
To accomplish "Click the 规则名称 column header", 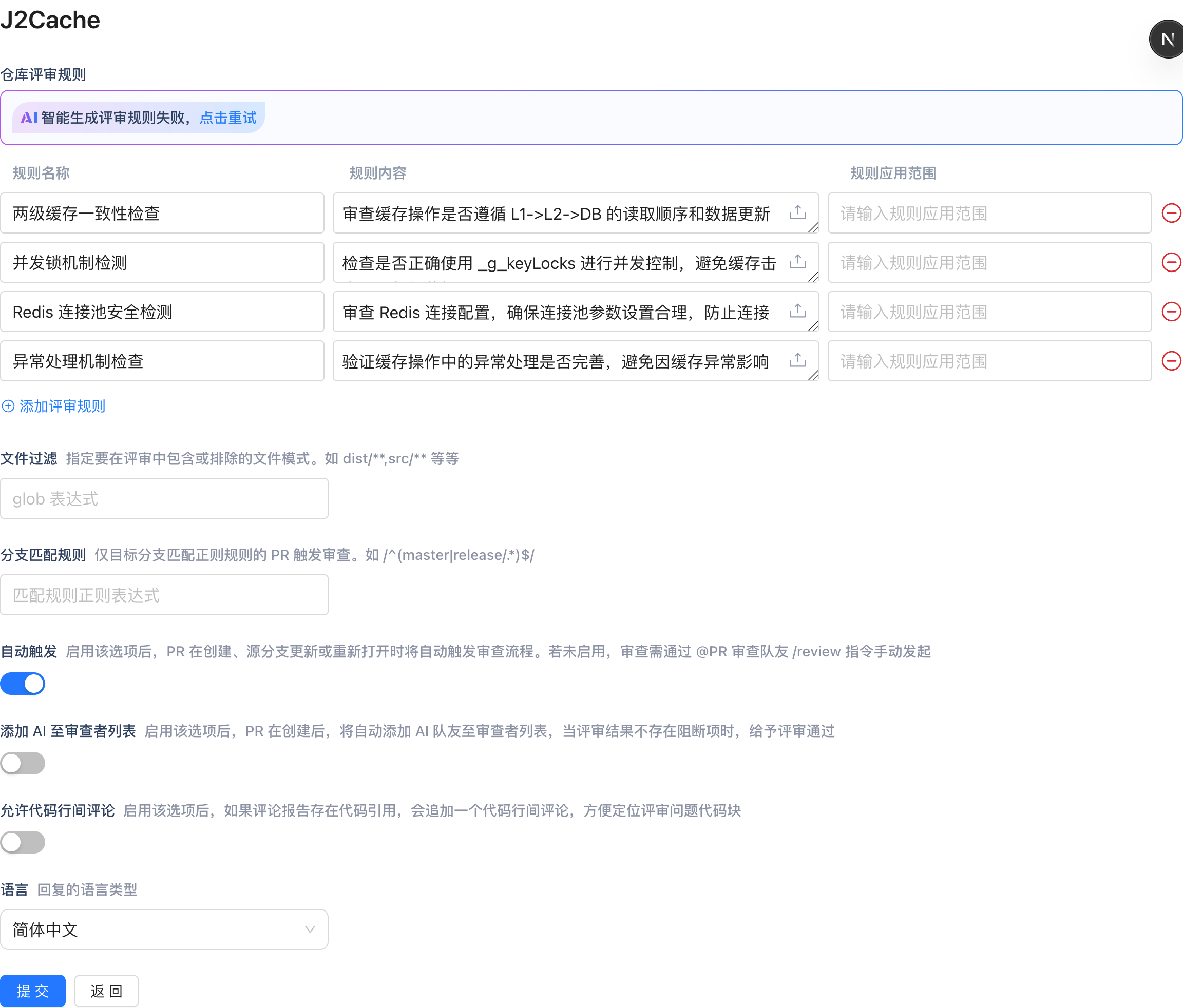I will pos(41,173).
